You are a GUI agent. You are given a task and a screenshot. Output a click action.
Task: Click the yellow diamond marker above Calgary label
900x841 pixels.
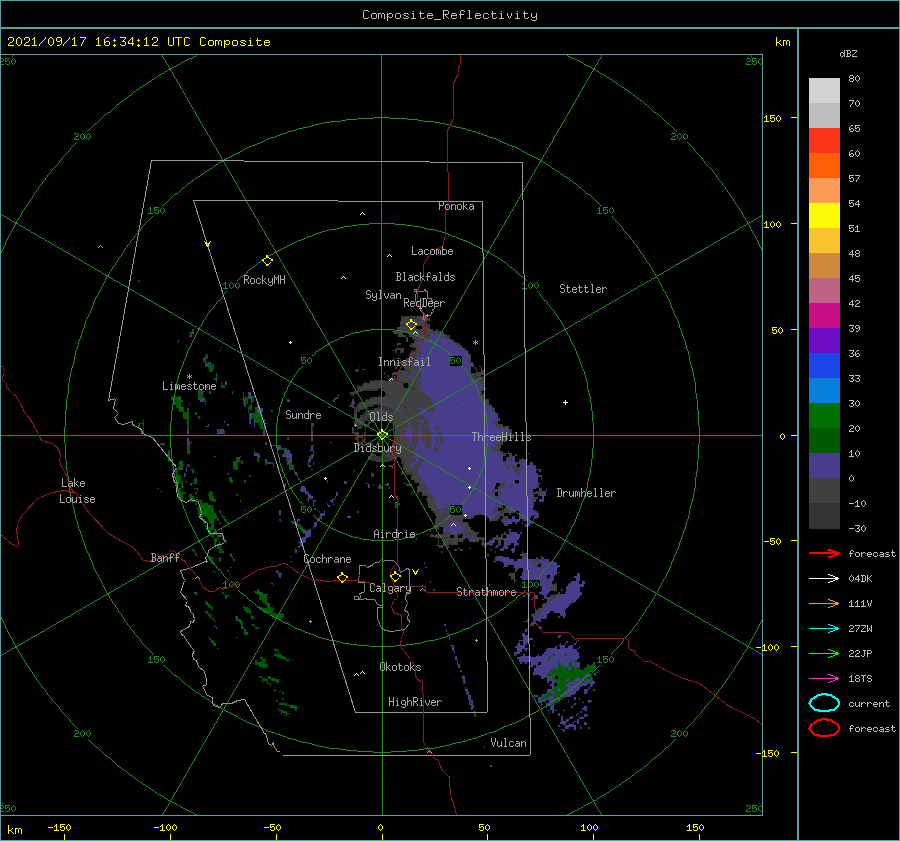(395, 576)
